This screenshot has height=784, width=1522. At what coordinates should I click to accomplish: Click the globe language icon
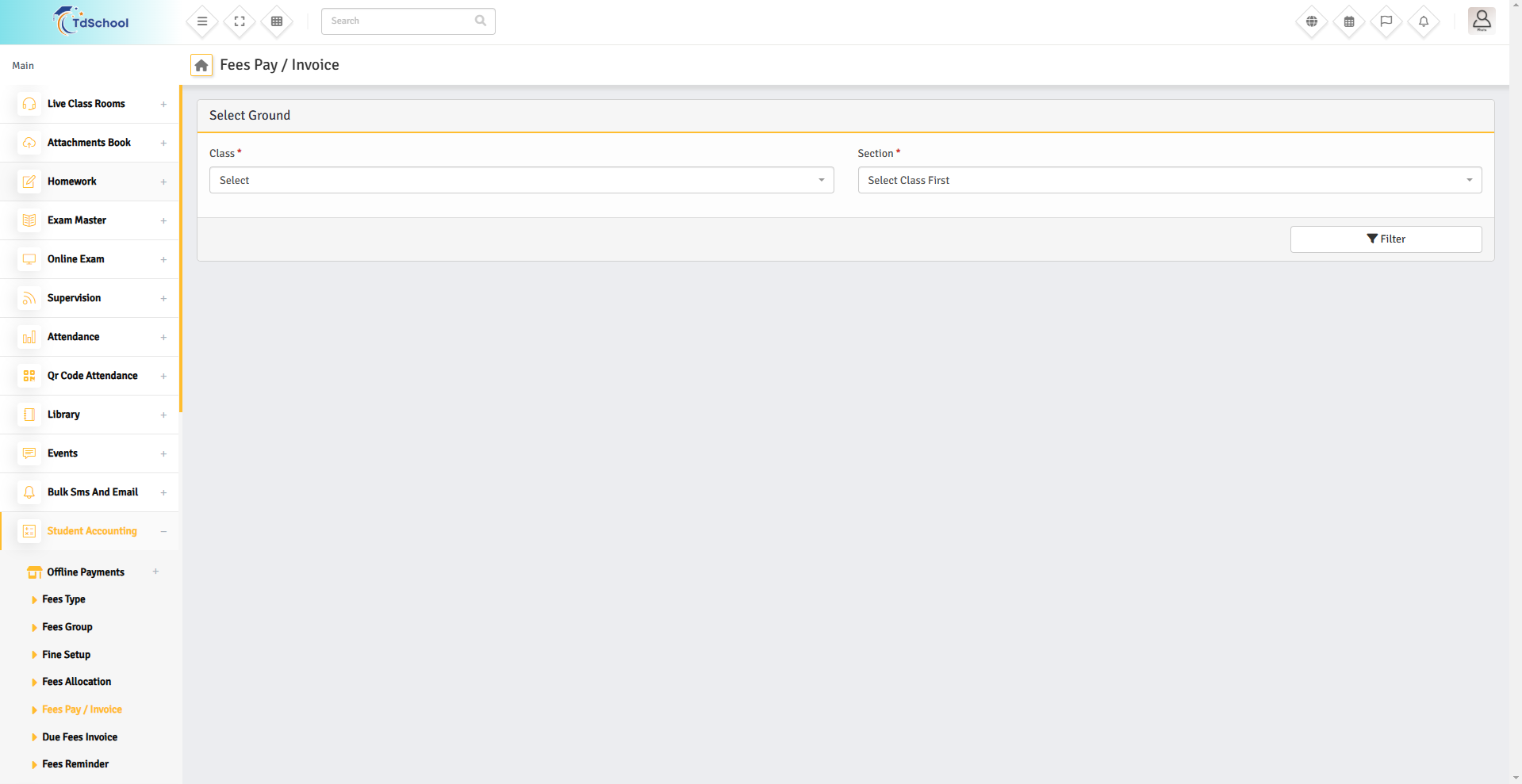coord(1312,21)
